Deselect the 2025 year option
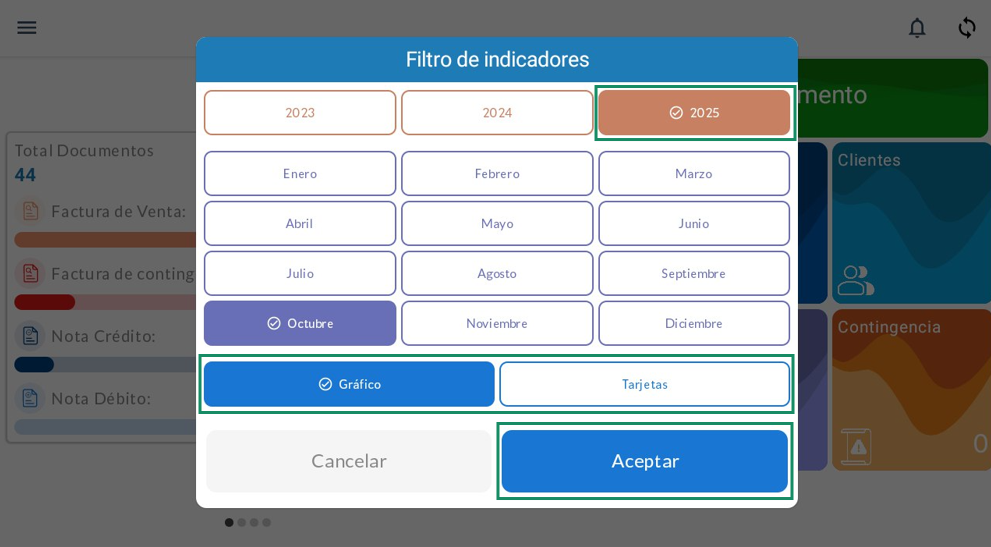The width and height of the screenshot is (991, 547). click(694, 113)
